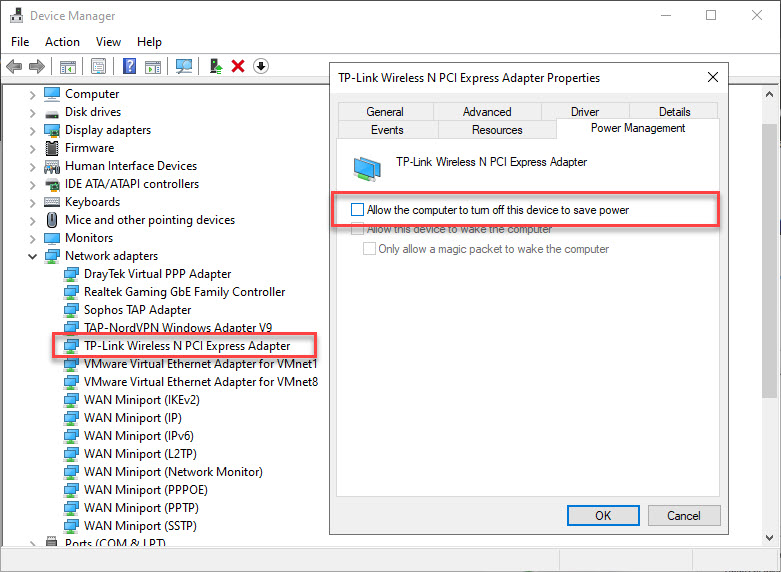The width and height of the screenshot is (781, 572).
Task: Click the adapter icon in the Properties dialog
Action: (367, 168)
